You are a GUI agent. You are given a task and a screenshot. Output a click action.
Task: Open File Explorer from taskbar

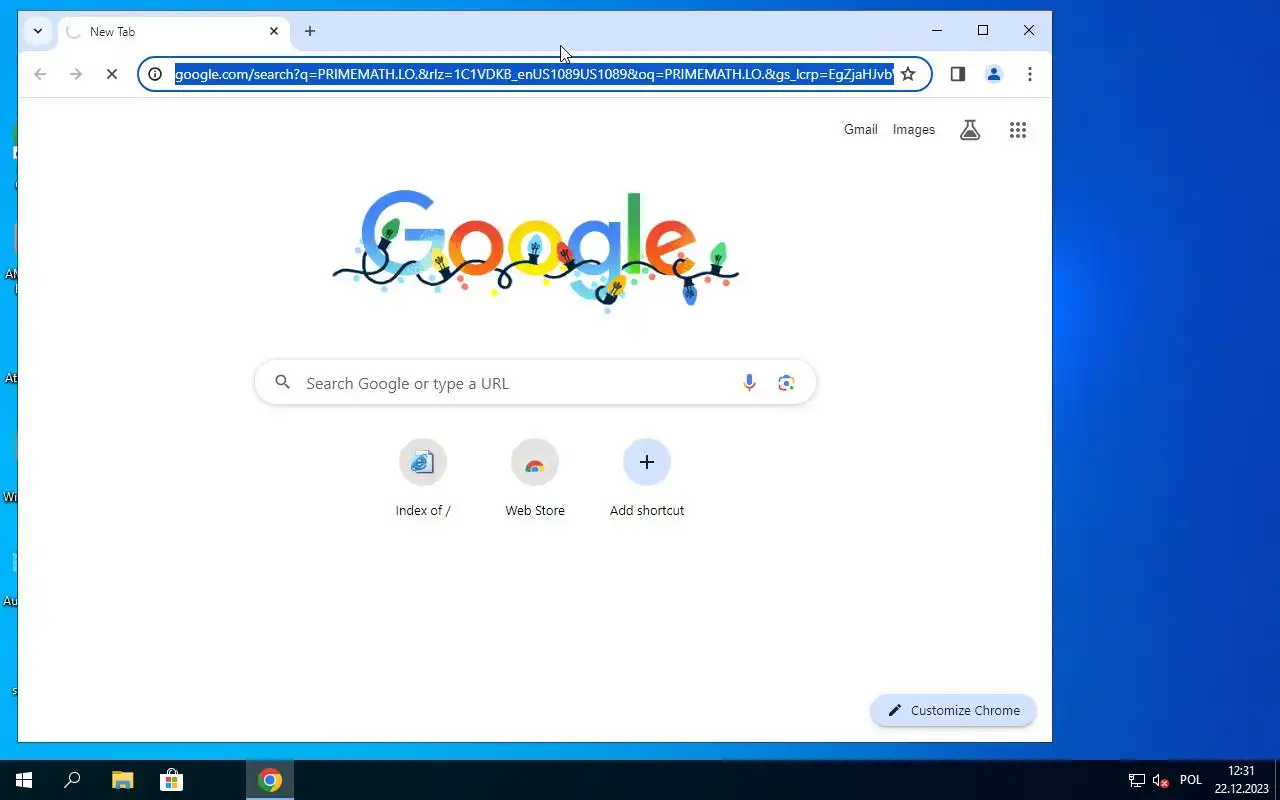(122, 780)
